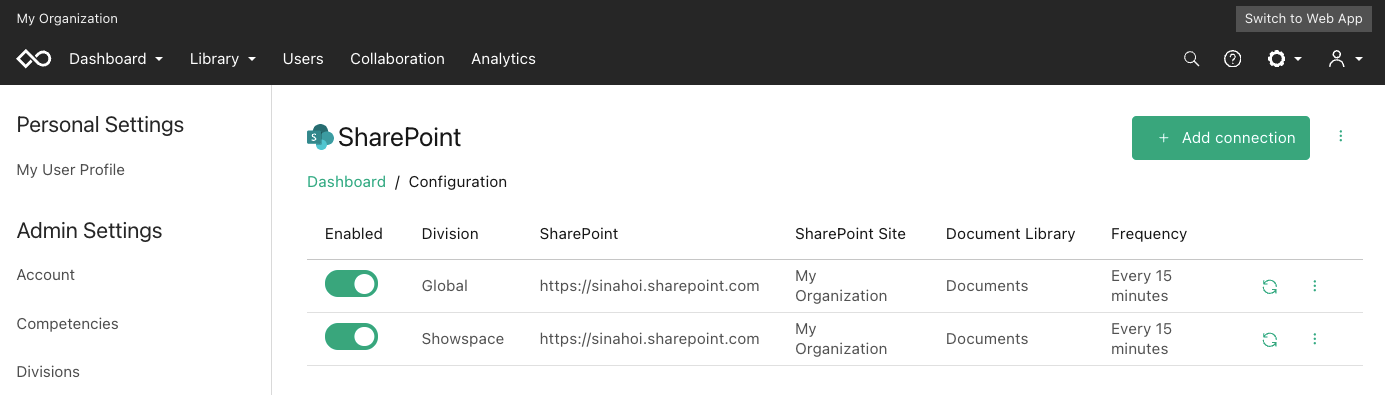Select Competencies in Admin Settings

point(68,324)
